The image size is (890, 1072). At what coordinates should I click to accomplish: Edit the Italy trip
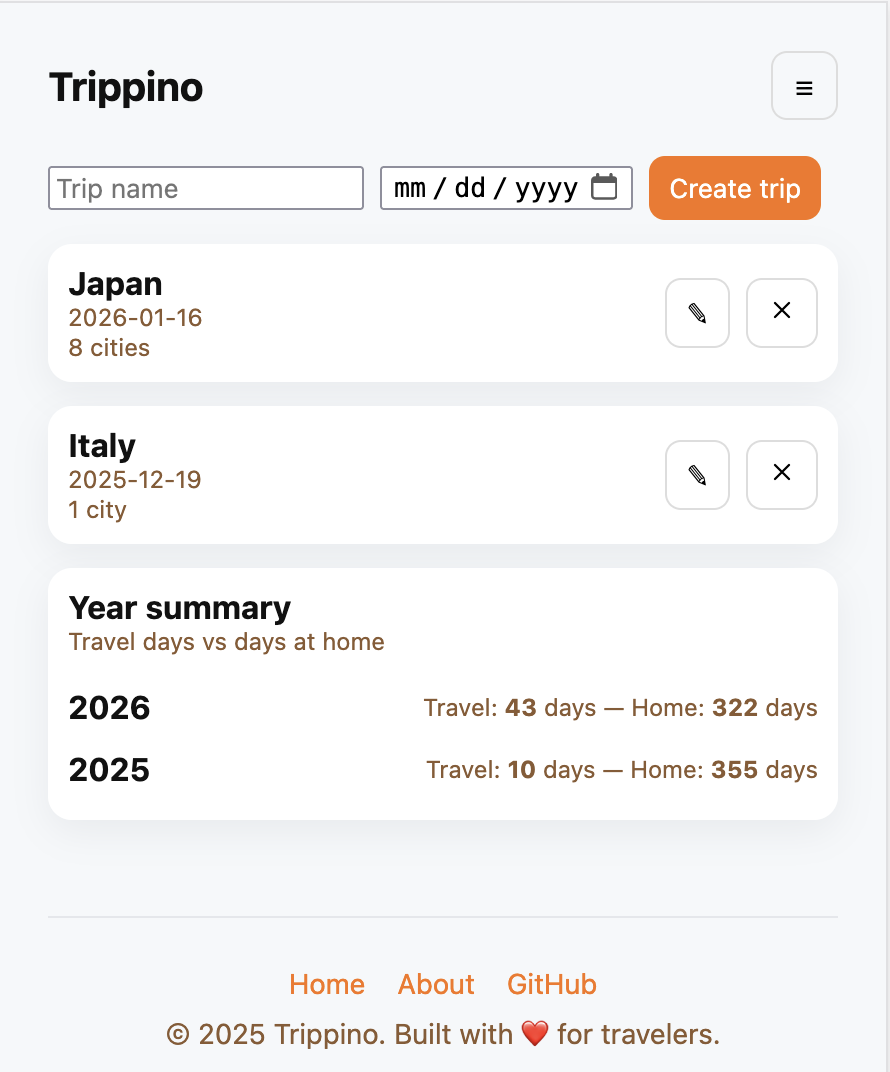pyautogui.click(x=697, y=475)
